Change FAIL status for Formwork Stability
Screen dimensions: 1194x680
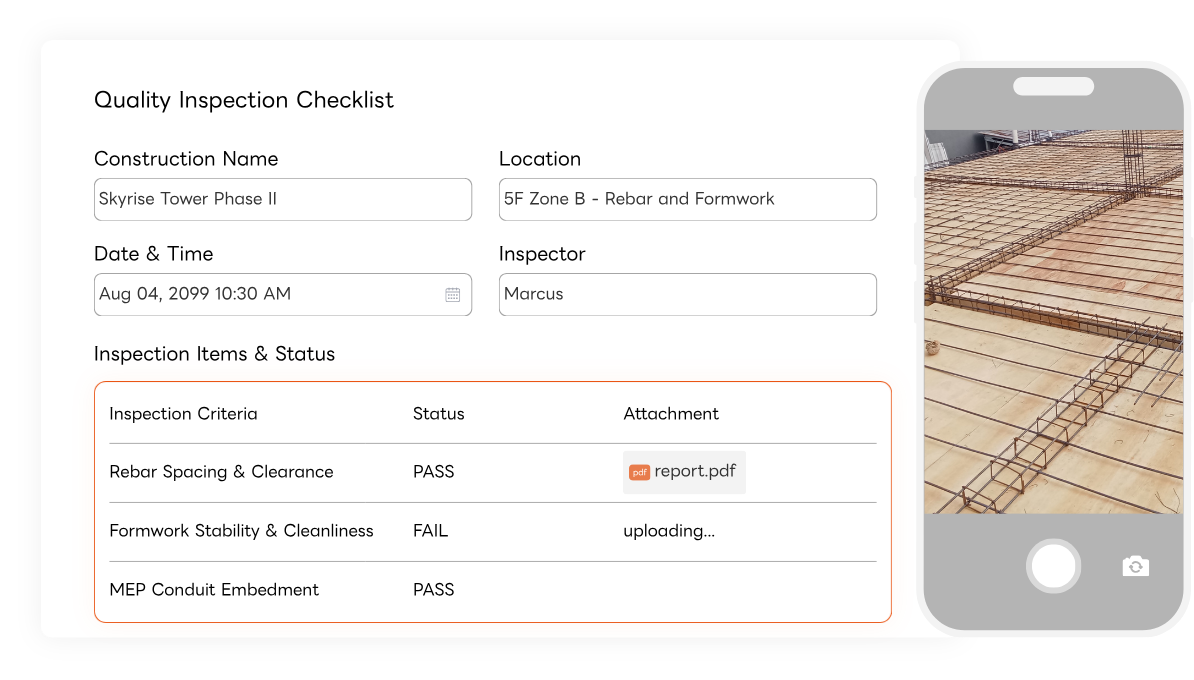click(430, 531)
